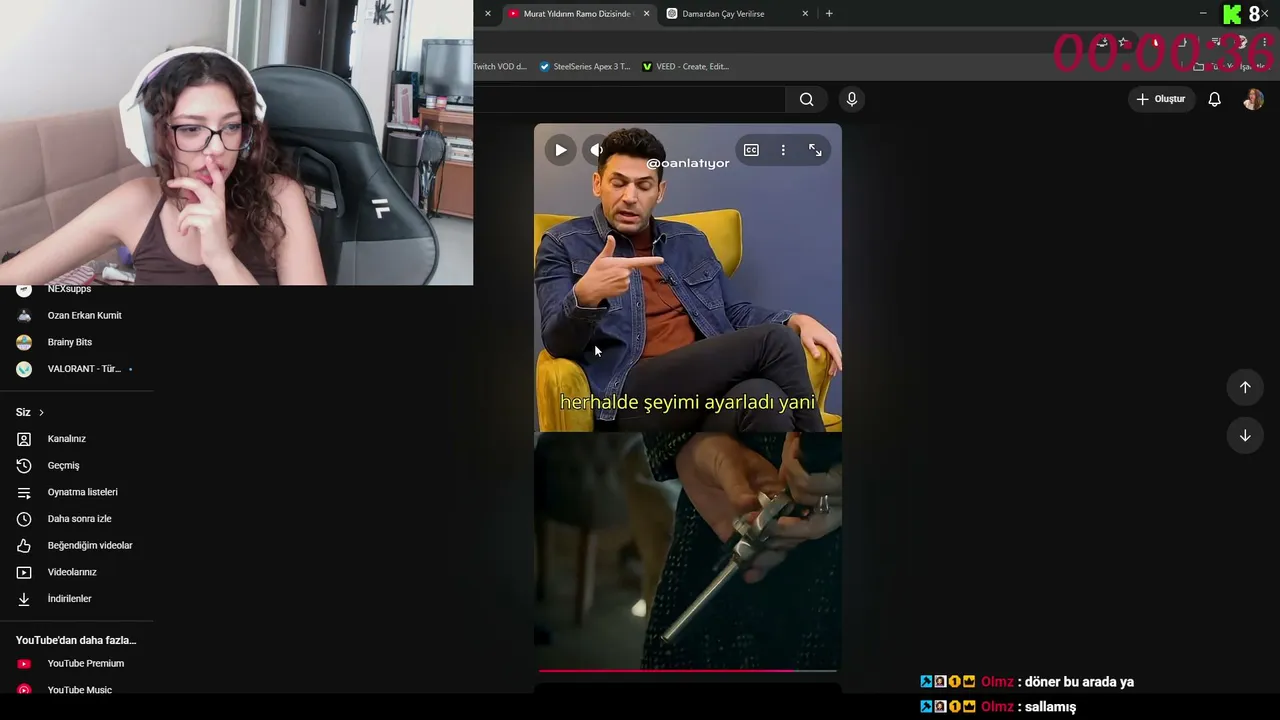Screen dimensions: 1280x720
Task: Open a new browser tab
Action: [x=829, y=14]
